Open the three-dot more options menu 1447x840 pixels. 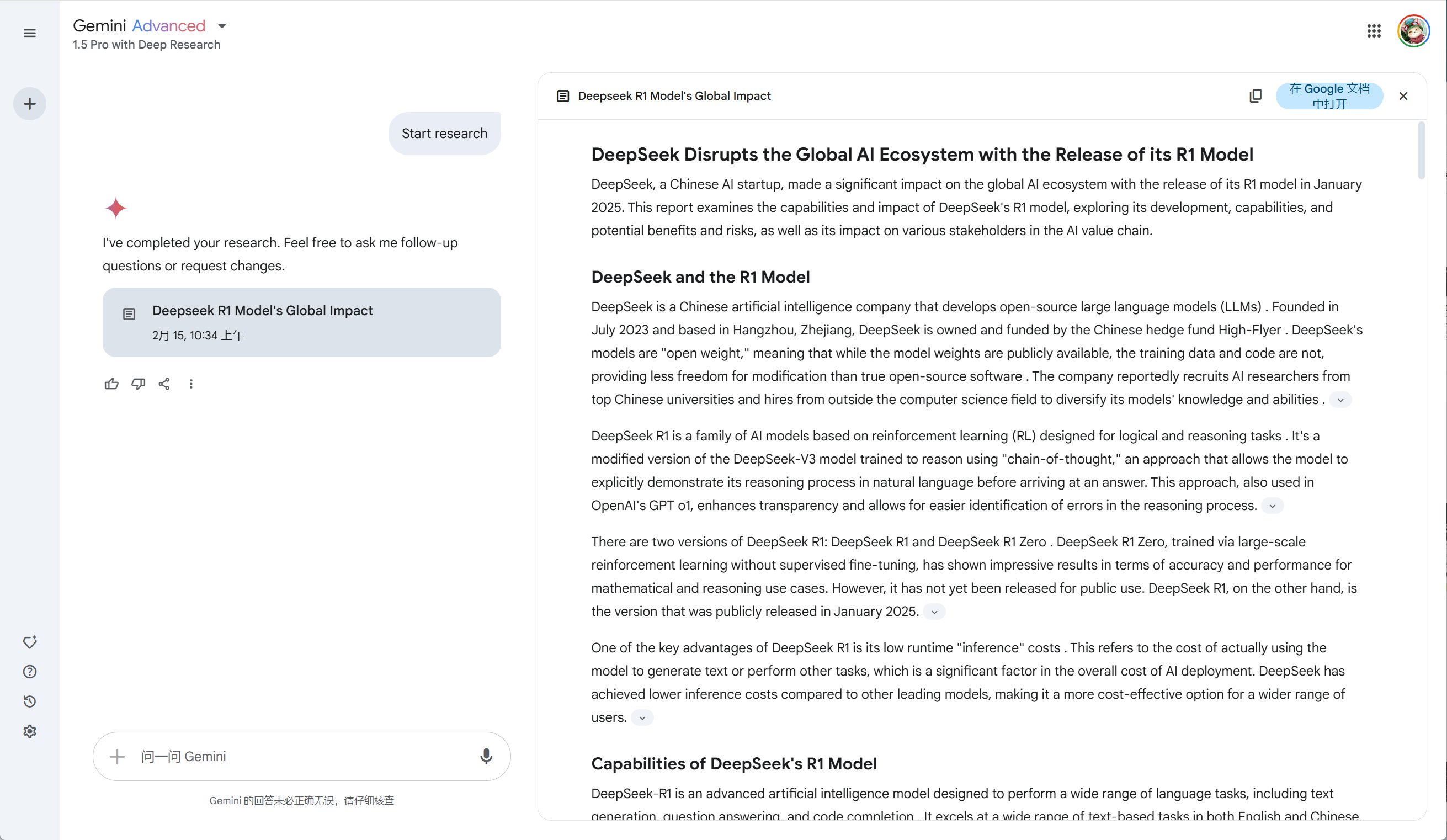[191, 384]
